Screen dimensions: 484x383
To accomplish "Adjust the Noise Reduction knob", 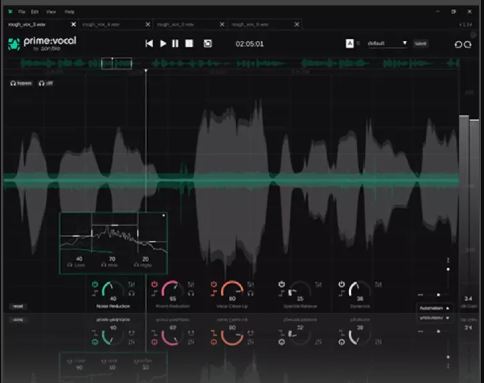I will [113, 290].
